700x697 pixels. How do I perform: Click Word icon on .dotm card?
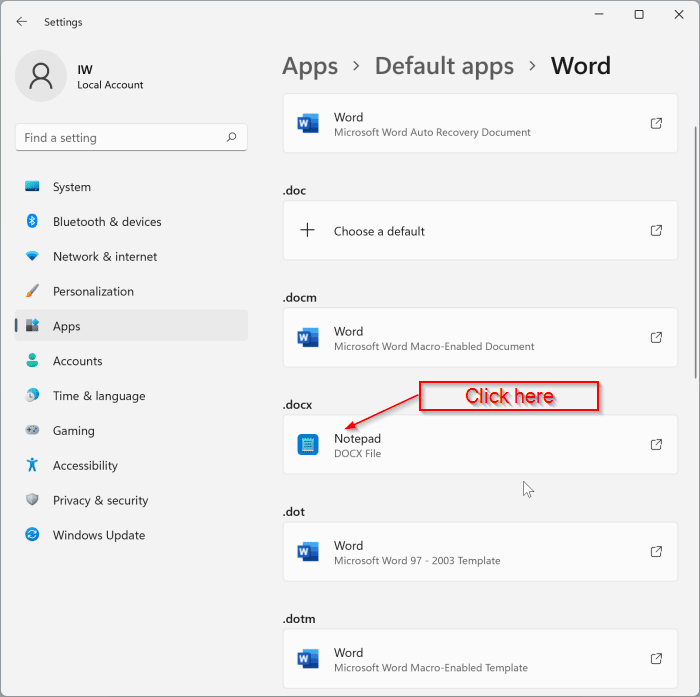[x=308, y=659]
